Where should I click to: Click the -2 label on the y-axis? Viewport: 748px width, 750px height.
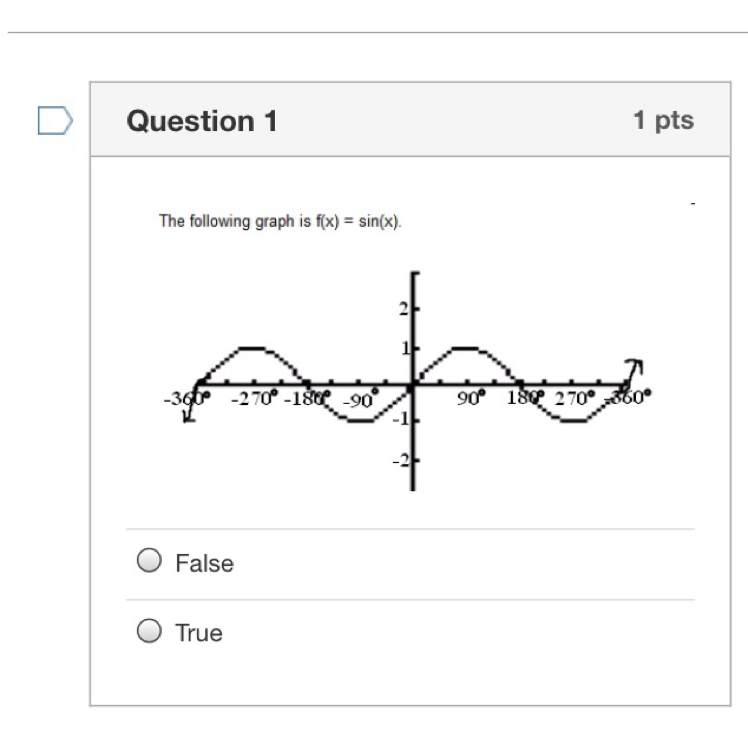pyautogui.click(x=401, y=461)
